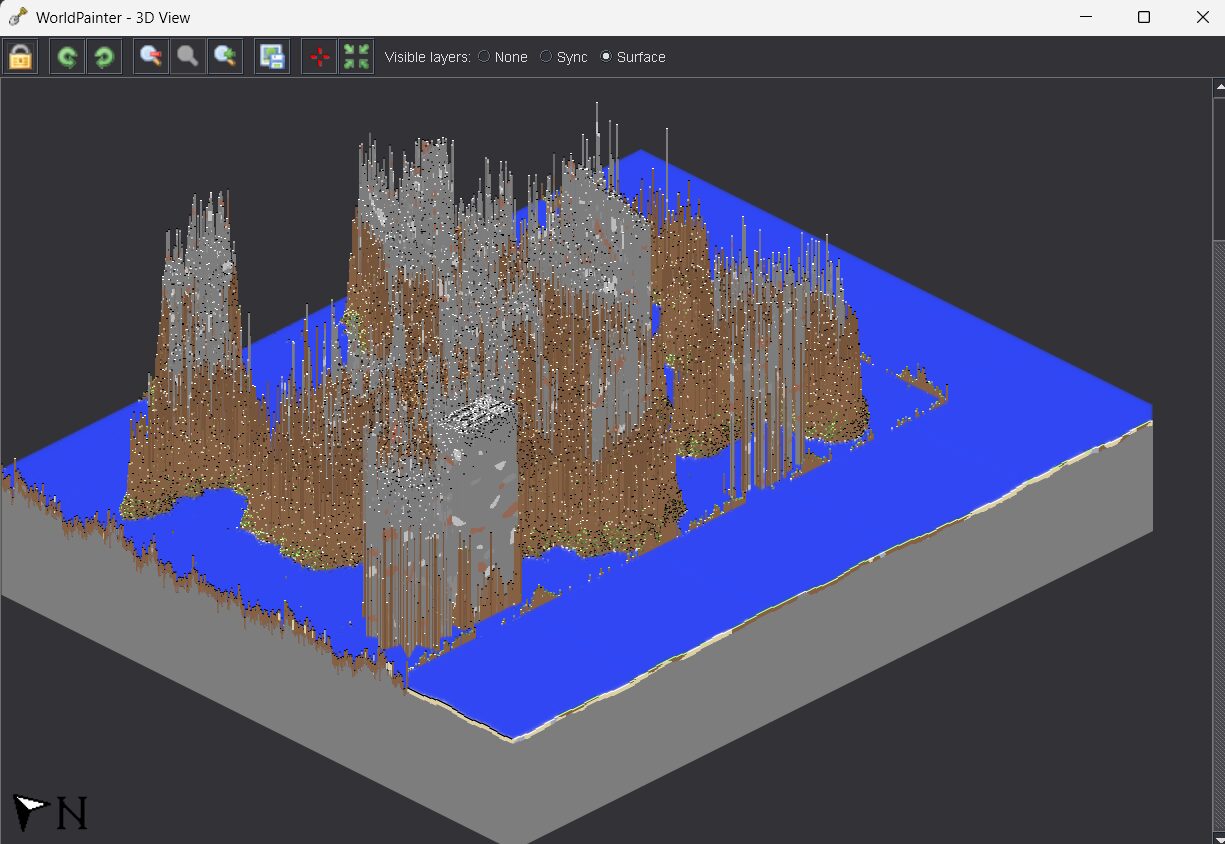Zoom in on the 3D view
The width and height of the screenshot is (1225, 844).
224,57
